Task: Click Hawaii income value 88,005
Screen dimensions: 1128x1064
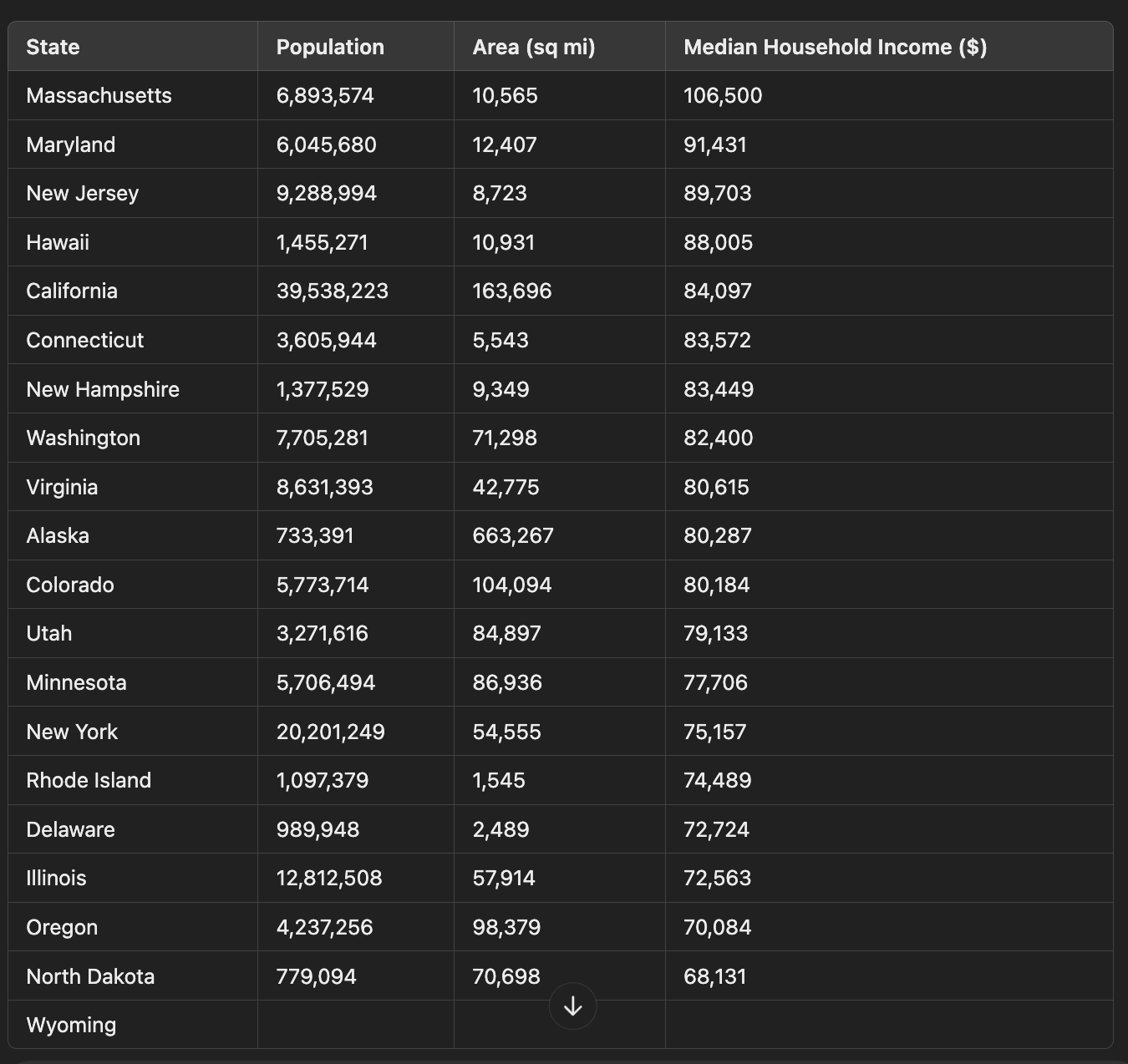Action: point(719,242)
